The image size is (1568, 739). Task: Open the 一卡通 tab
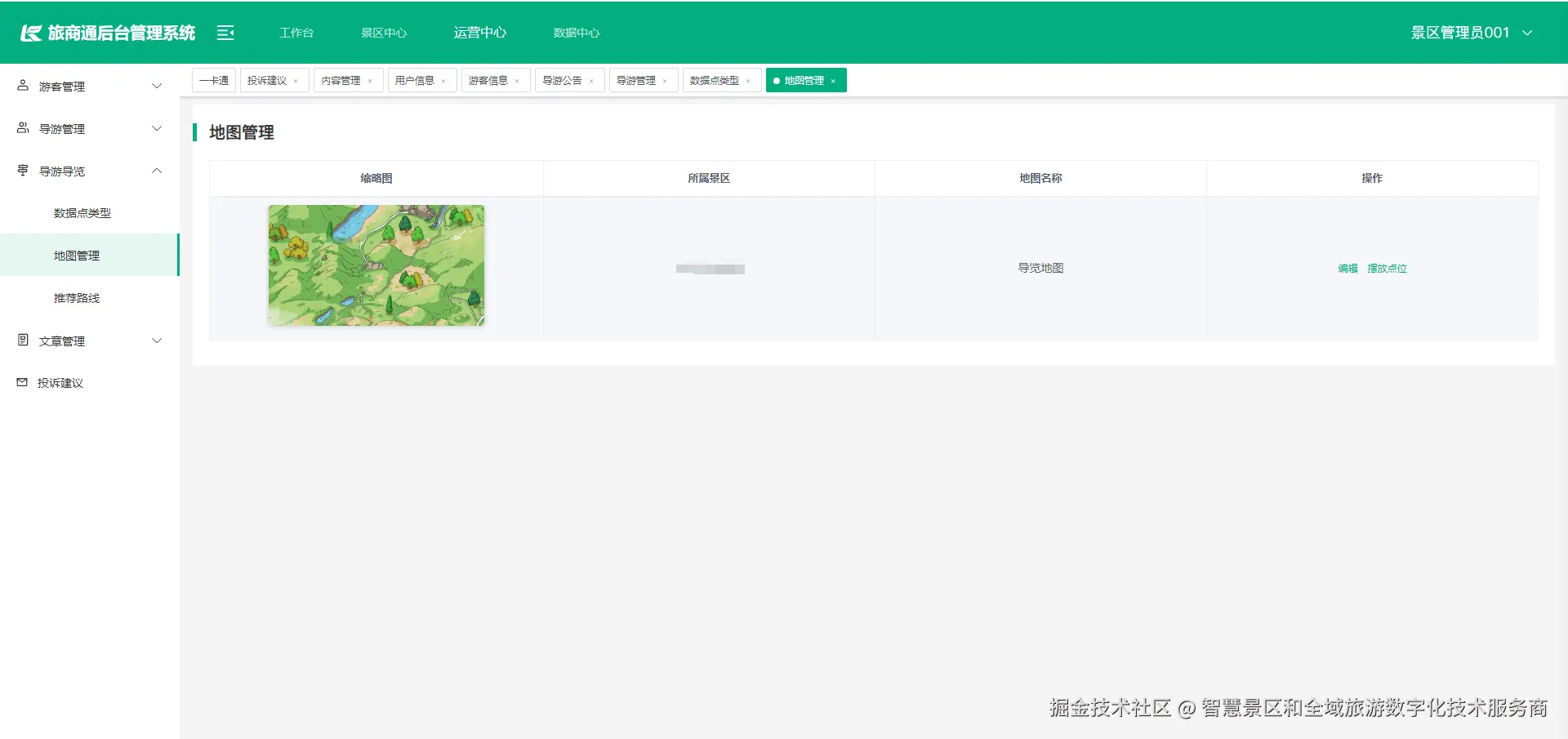tap(213, 80)
